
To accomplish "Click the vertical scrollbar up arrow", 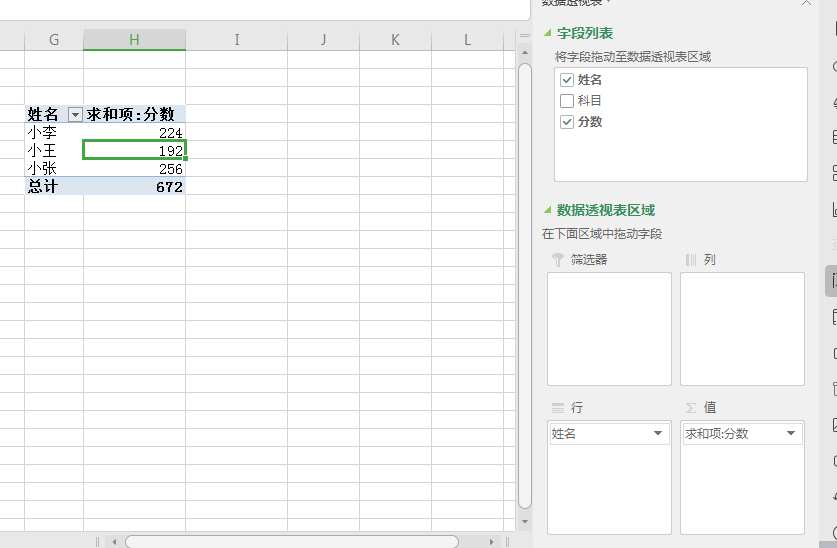I will pyautogui.click(x=525, y=53).
